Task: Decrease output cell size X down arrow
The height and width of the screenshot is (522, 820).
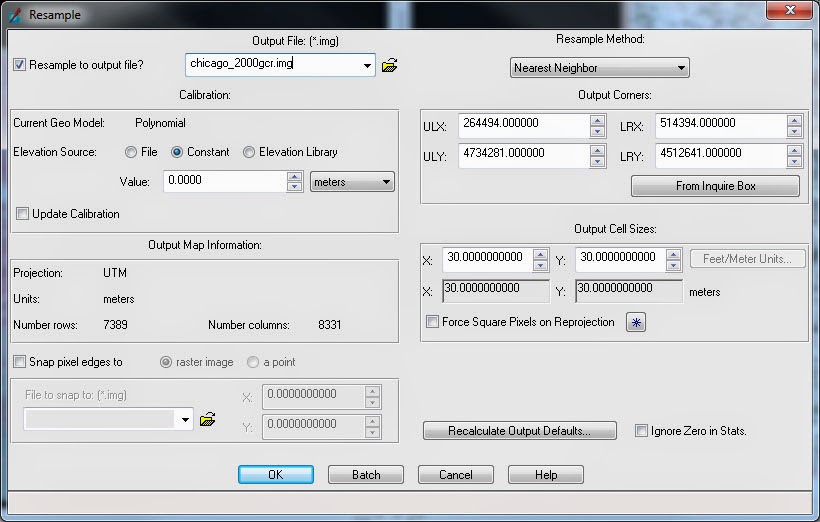Action: [x=540, y=265]
